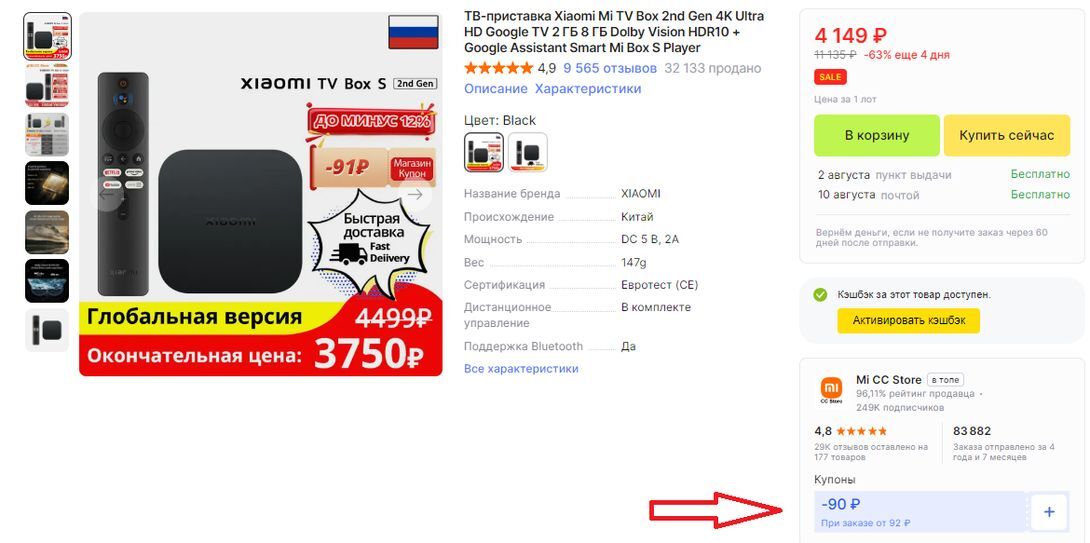Click the five-star product rating icons
This screenshot has width=1090, height=543.
click(498, 68)
